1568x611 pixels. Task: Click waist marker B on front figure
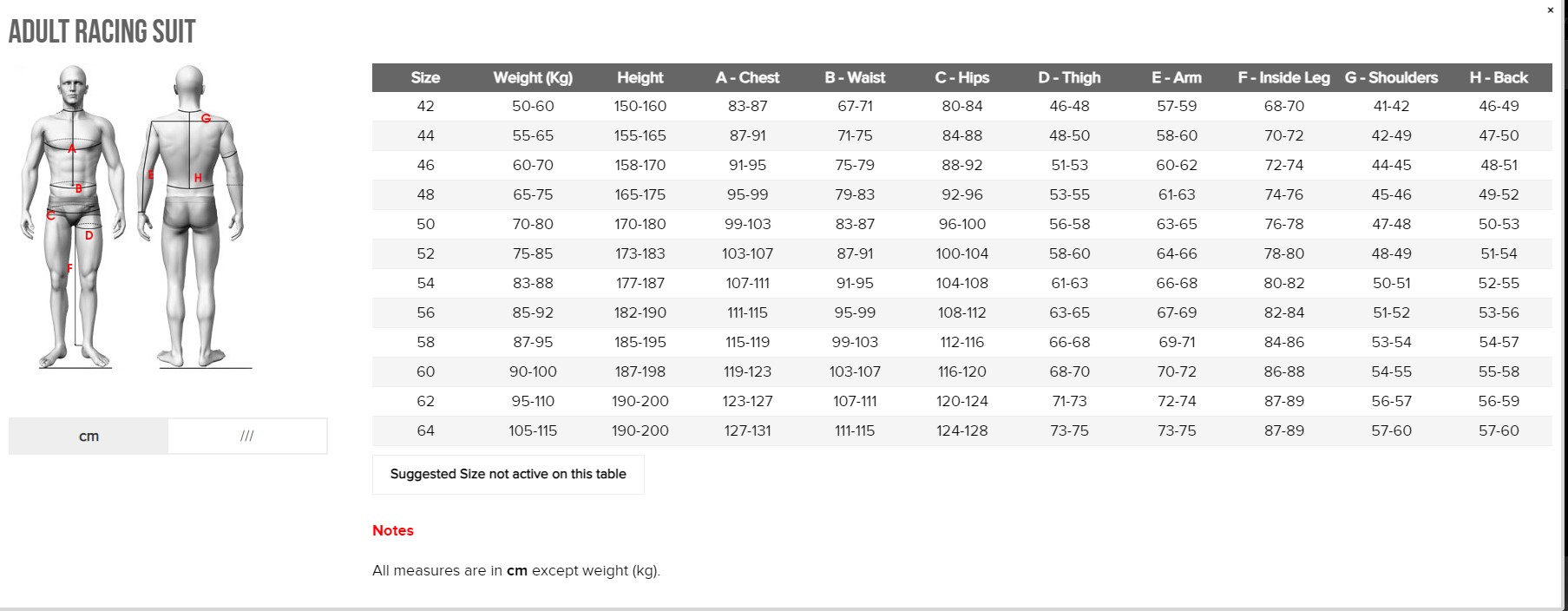pyautogui.click(x=78, y=188)
